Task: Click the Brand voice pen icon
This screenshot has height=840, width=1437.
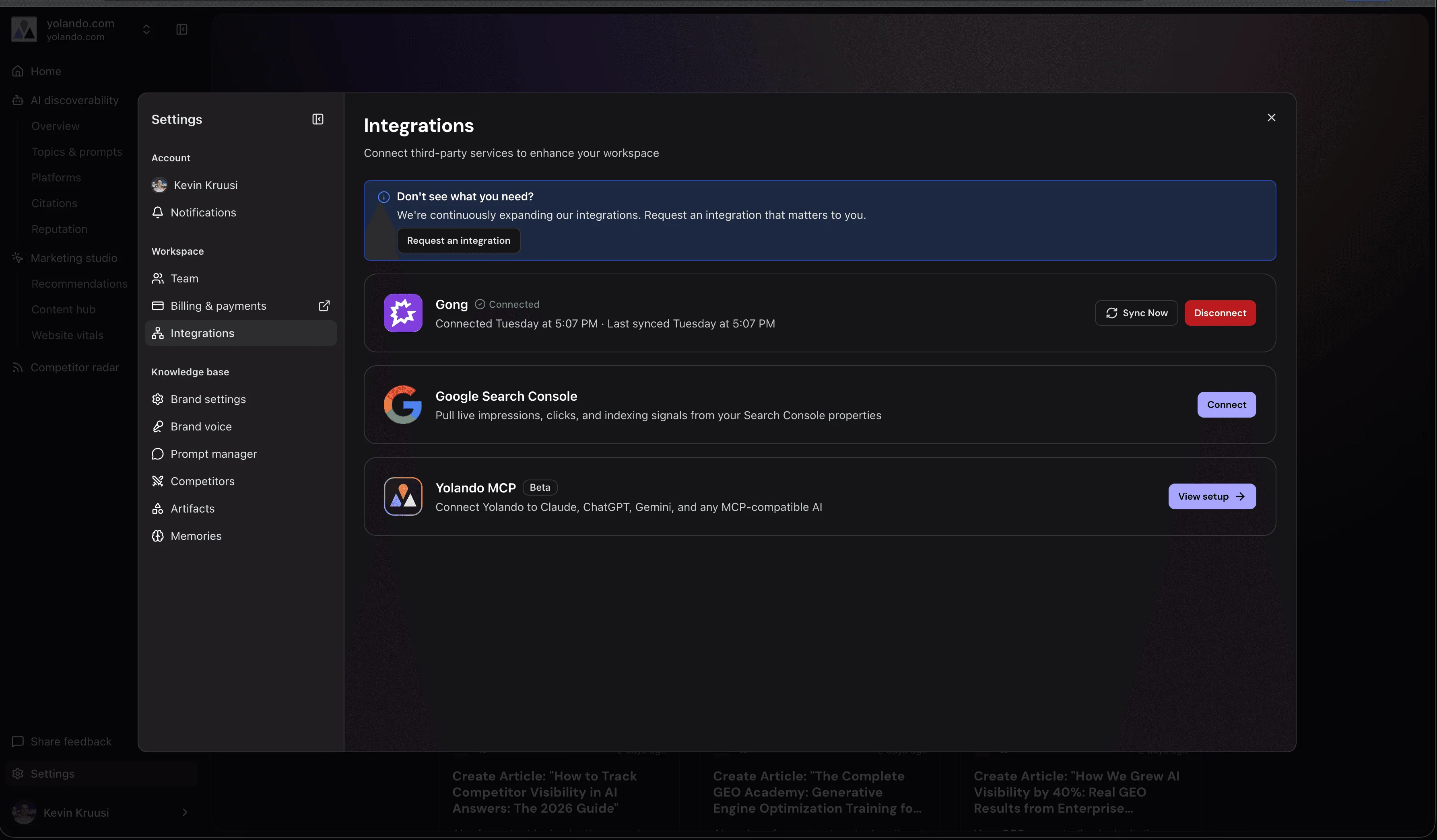Action: (x=157, y=426)
